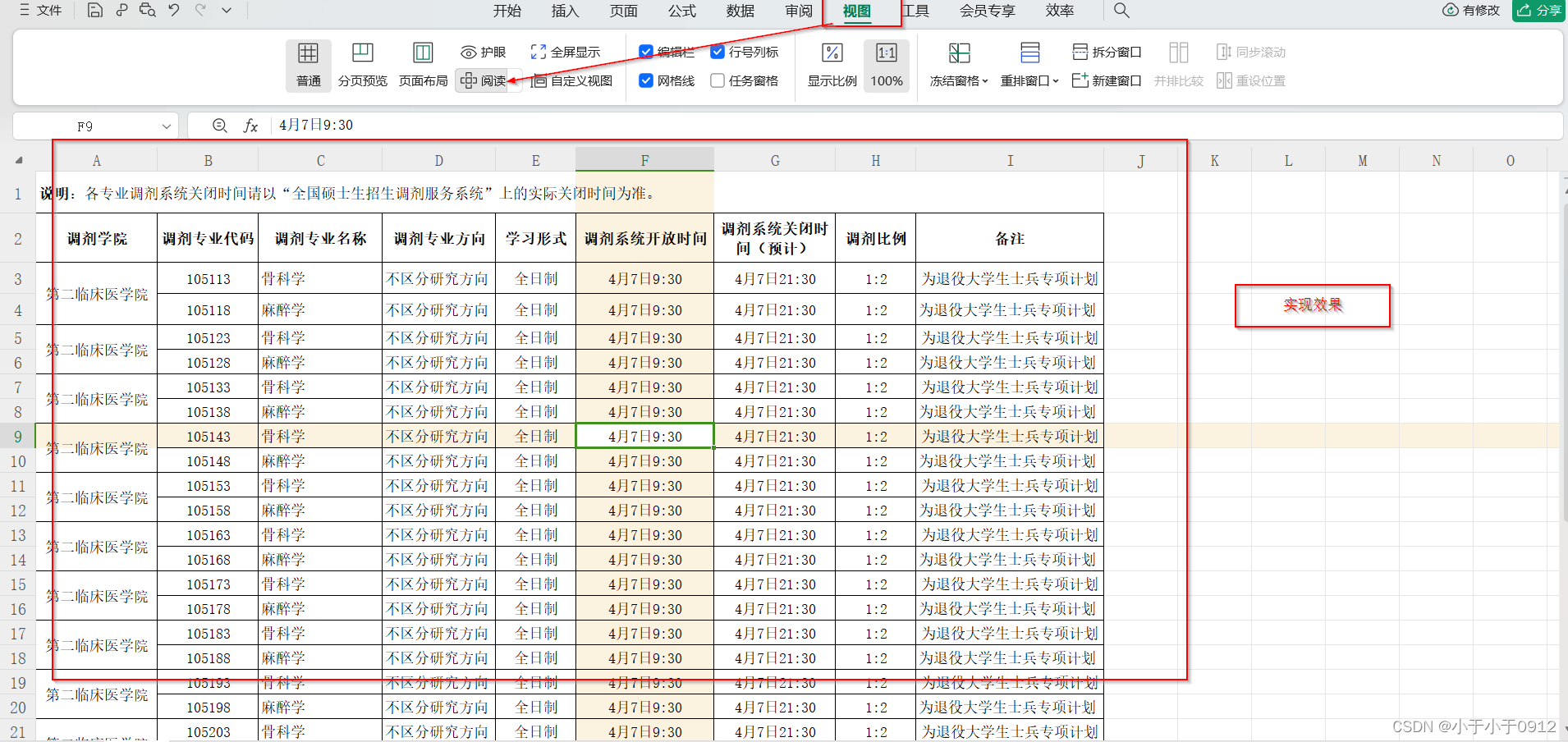
Task: Select cell containing 105143
Action: (x=208, y=437)
